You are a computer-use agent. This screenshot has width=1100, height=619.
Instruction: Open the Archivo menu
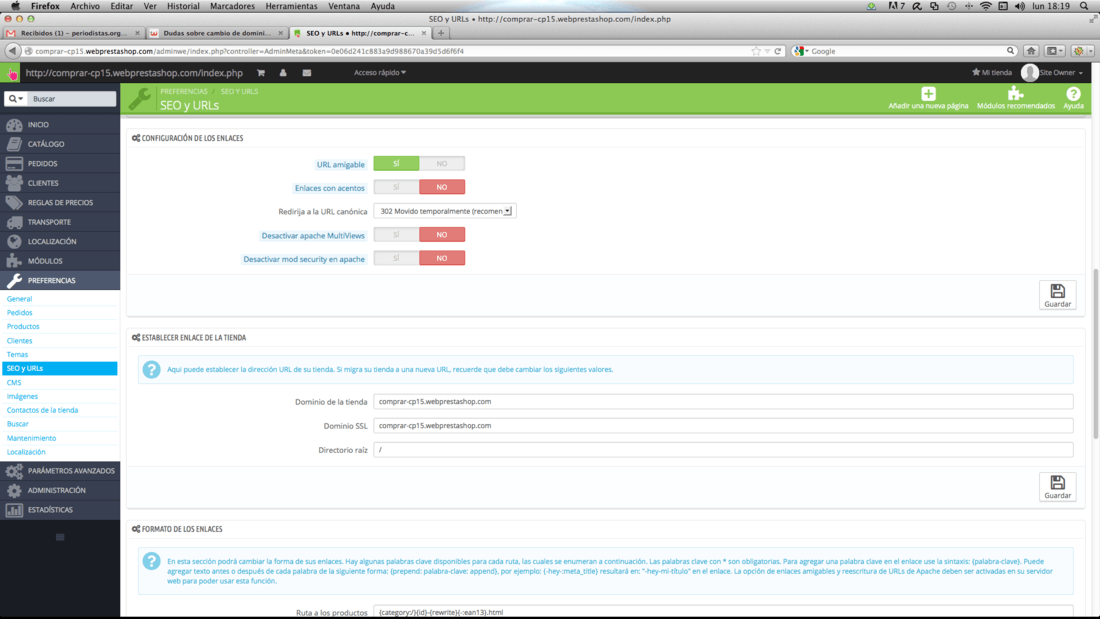(85, 6)
